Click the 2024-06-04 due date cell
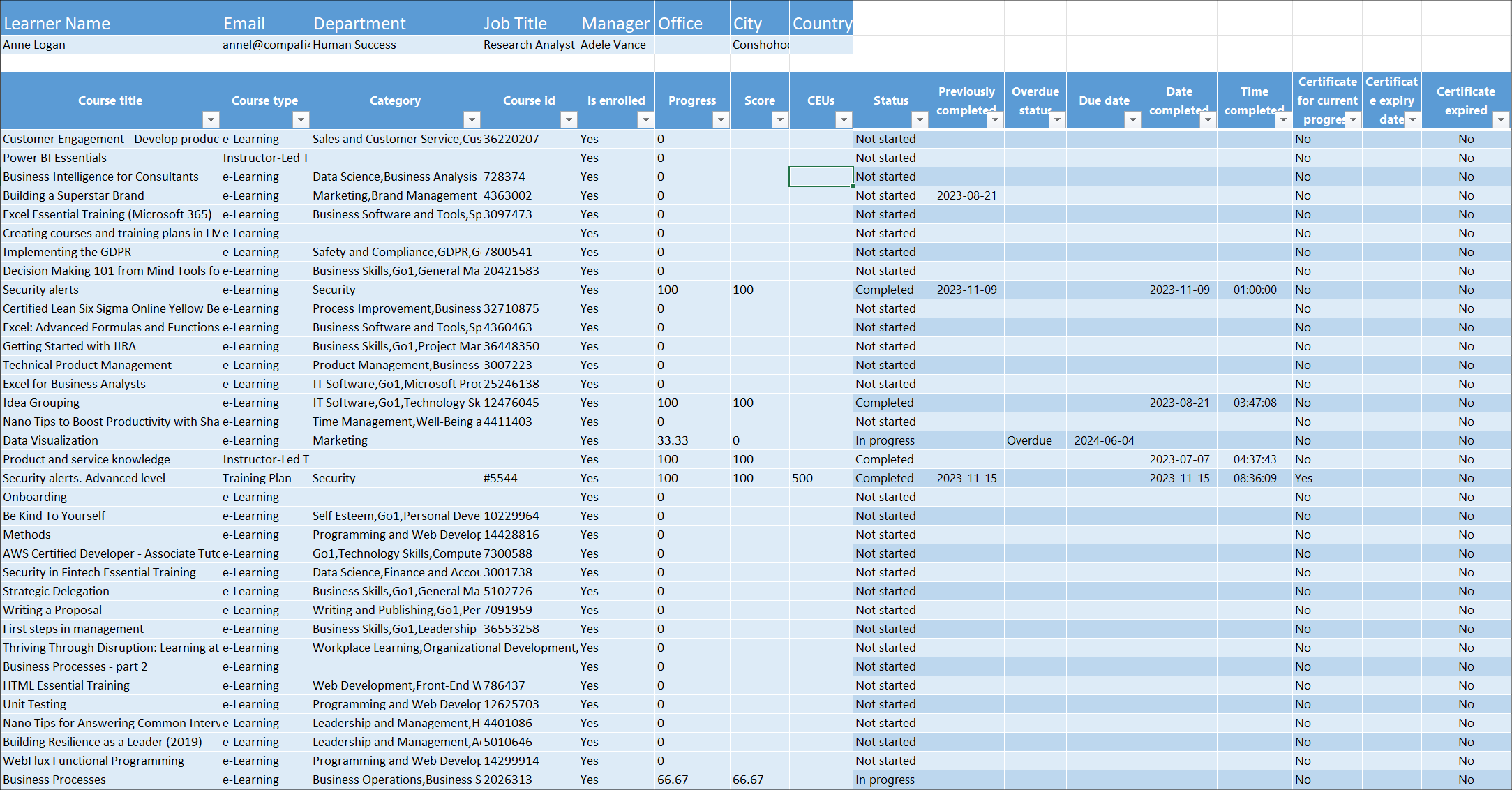Viewport: 1512px width, 790px height. click(1104, 440)
